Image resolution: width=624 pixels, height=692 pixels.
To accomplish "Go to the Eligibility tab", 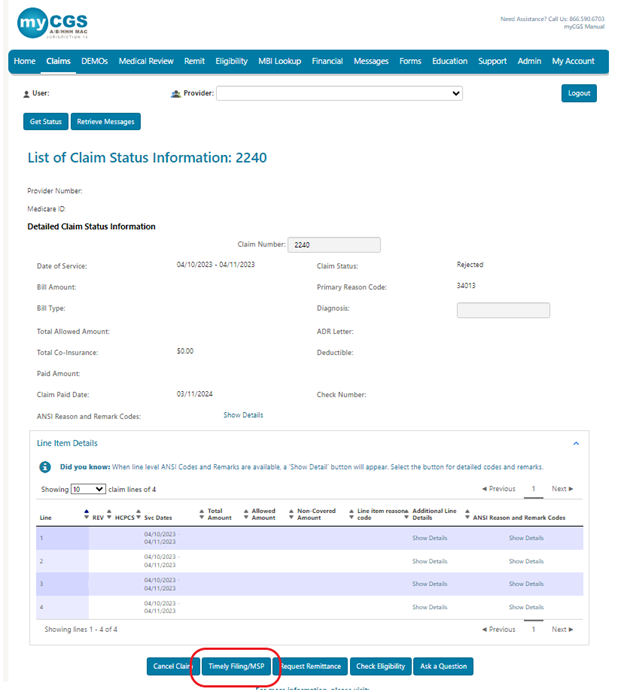I will (231, 61).
